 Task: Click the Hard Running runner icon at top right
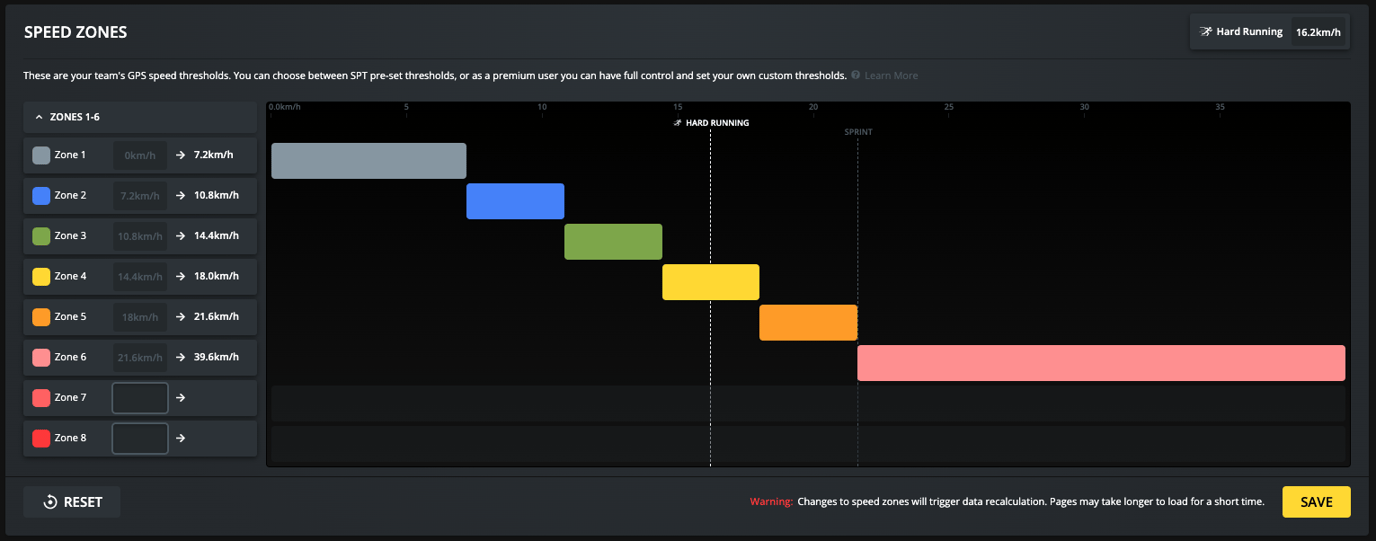point(1206,32)
